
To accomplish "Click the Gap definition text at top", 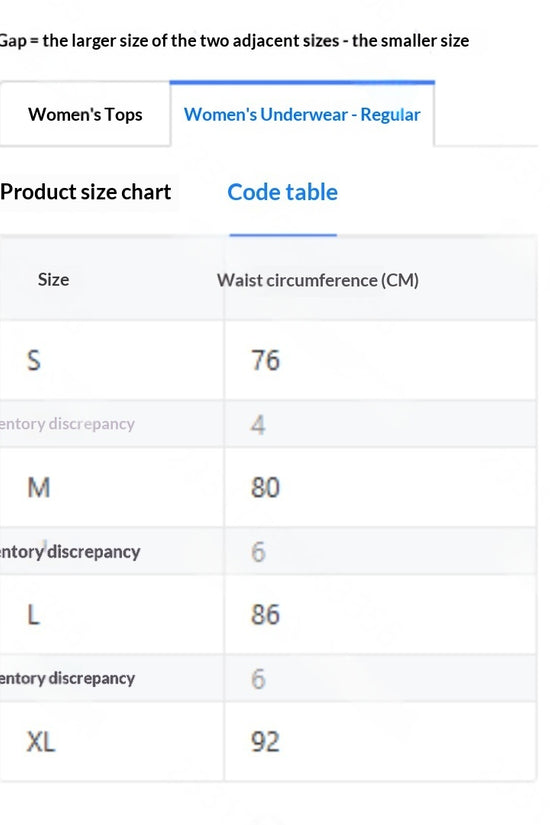I will 234,41.
